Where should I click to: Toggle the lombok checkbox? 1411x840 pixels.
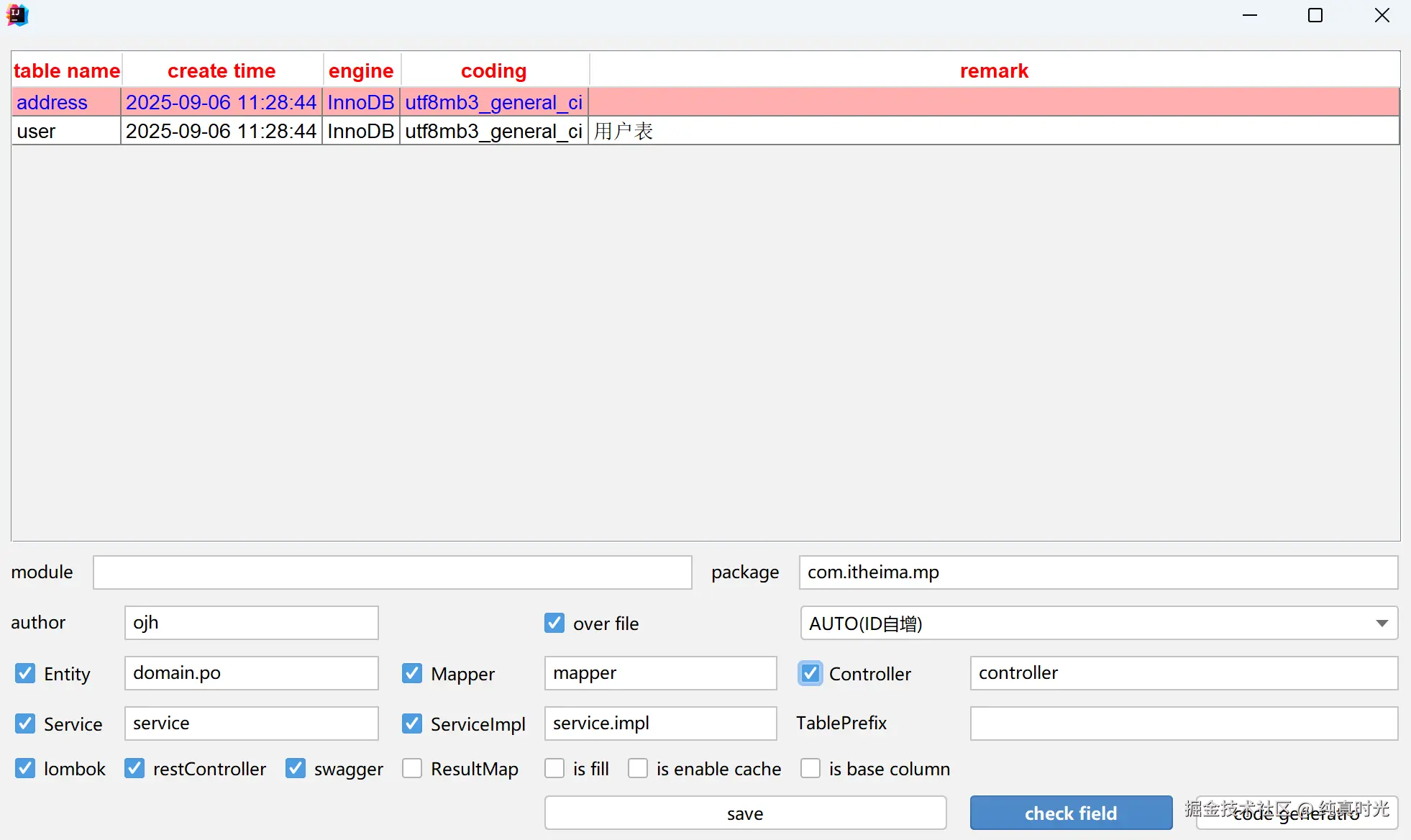click(25, 769)
